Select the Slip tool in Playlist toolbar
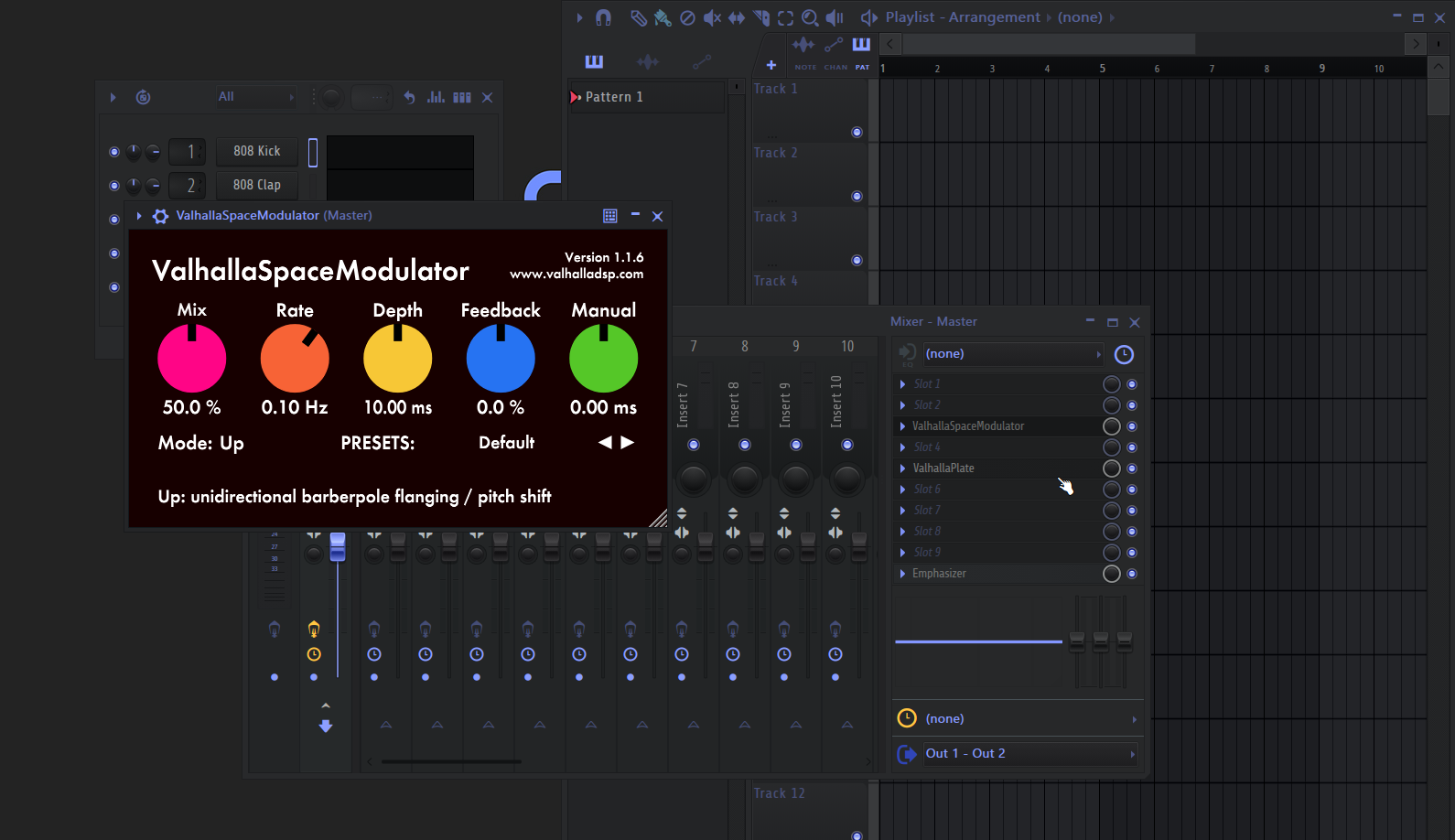The height and width of the screenshot is (840, 1455). click(x=737, y=17)
